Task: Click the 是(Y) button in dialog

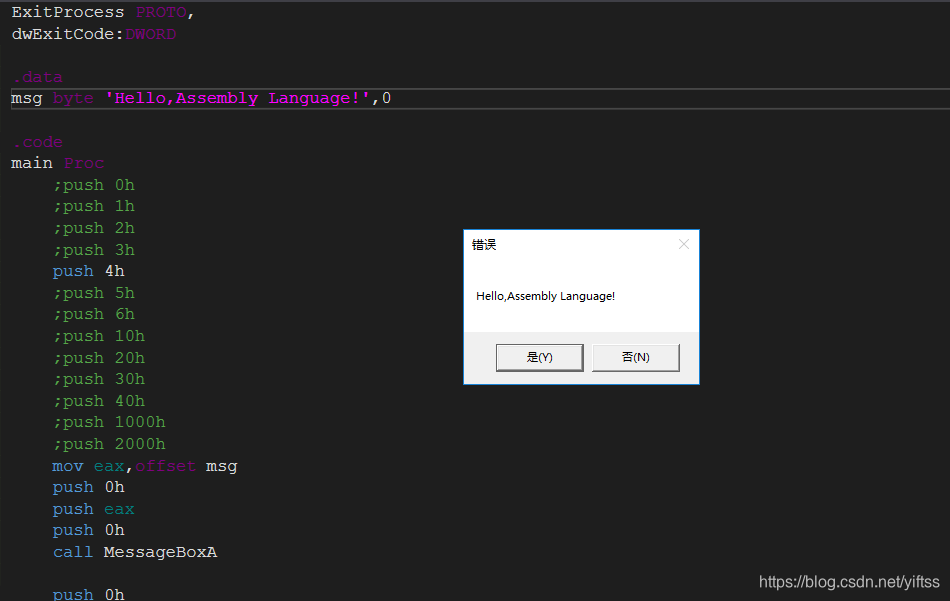Action: click(x=539, y=357)
